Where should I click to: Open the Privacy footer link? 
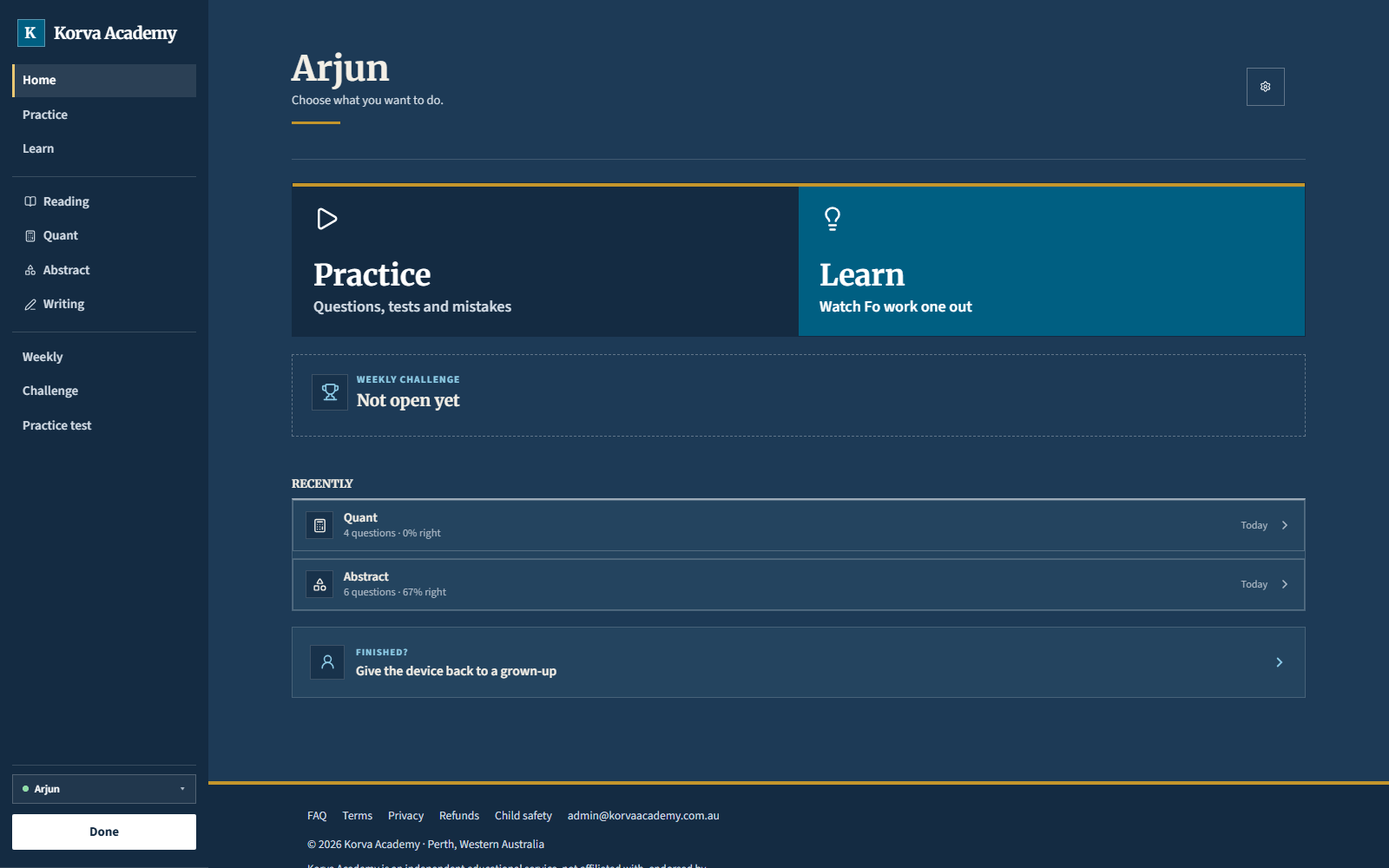(405, 816)
